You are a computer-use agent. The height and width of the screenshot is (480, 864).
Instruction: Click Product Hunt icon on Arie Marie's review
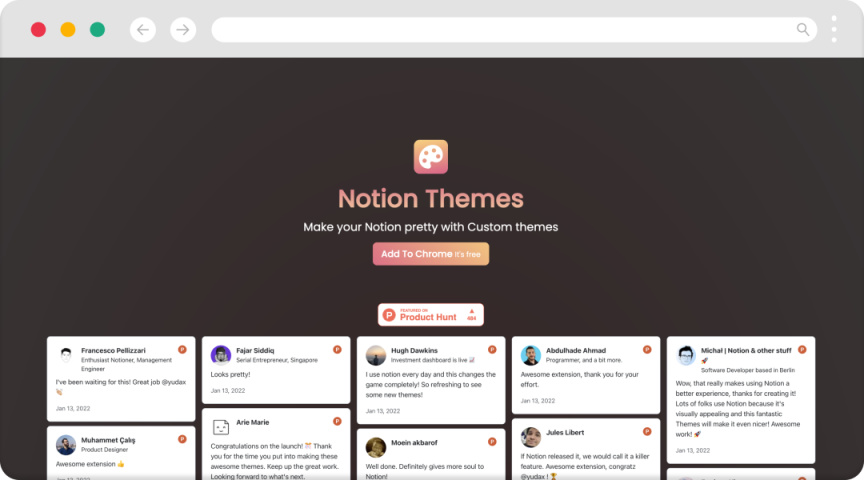pyautogui.click(x=337, y=422)
